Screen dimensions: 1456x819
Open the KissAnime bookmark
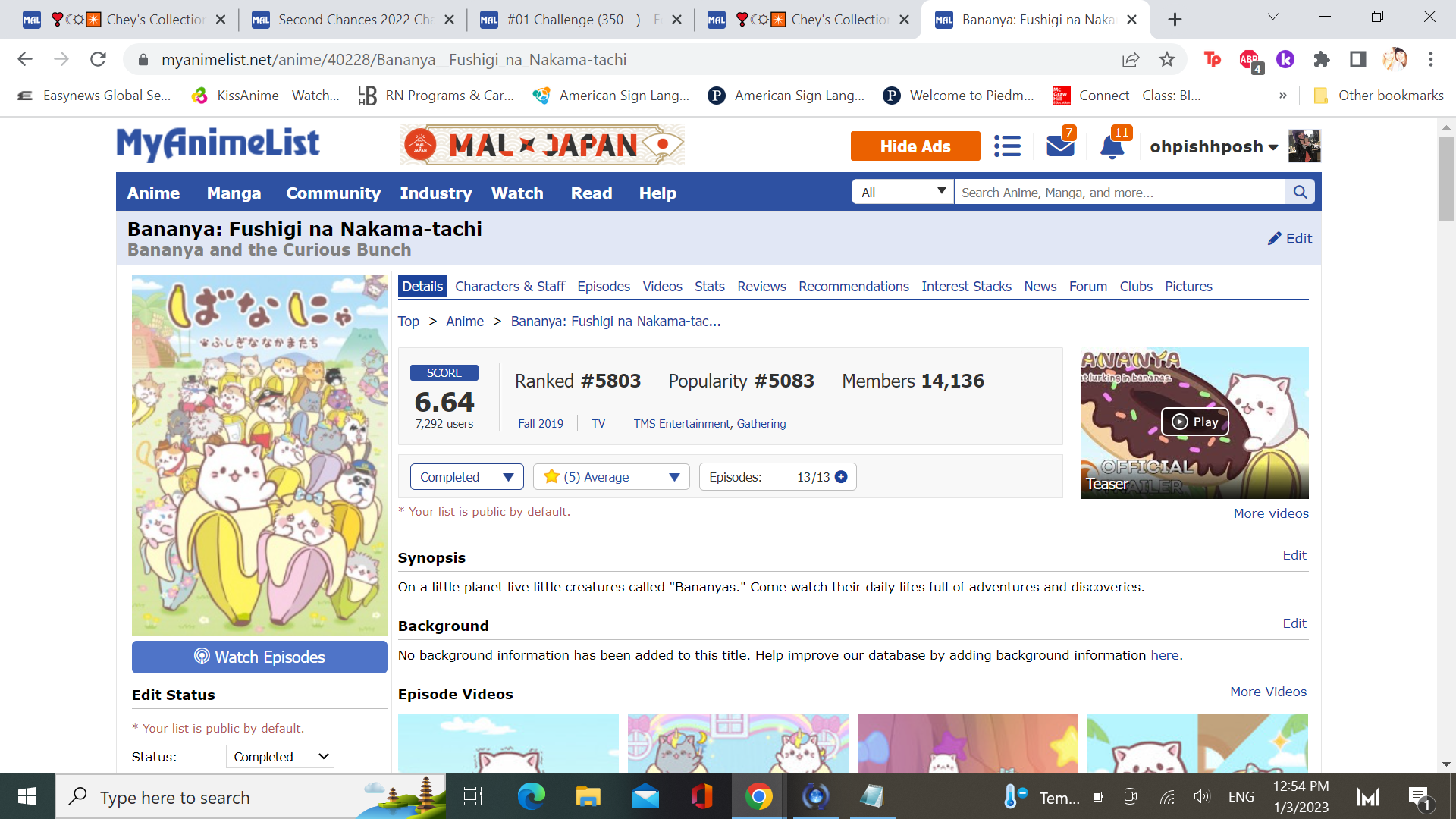click(265, 96)
